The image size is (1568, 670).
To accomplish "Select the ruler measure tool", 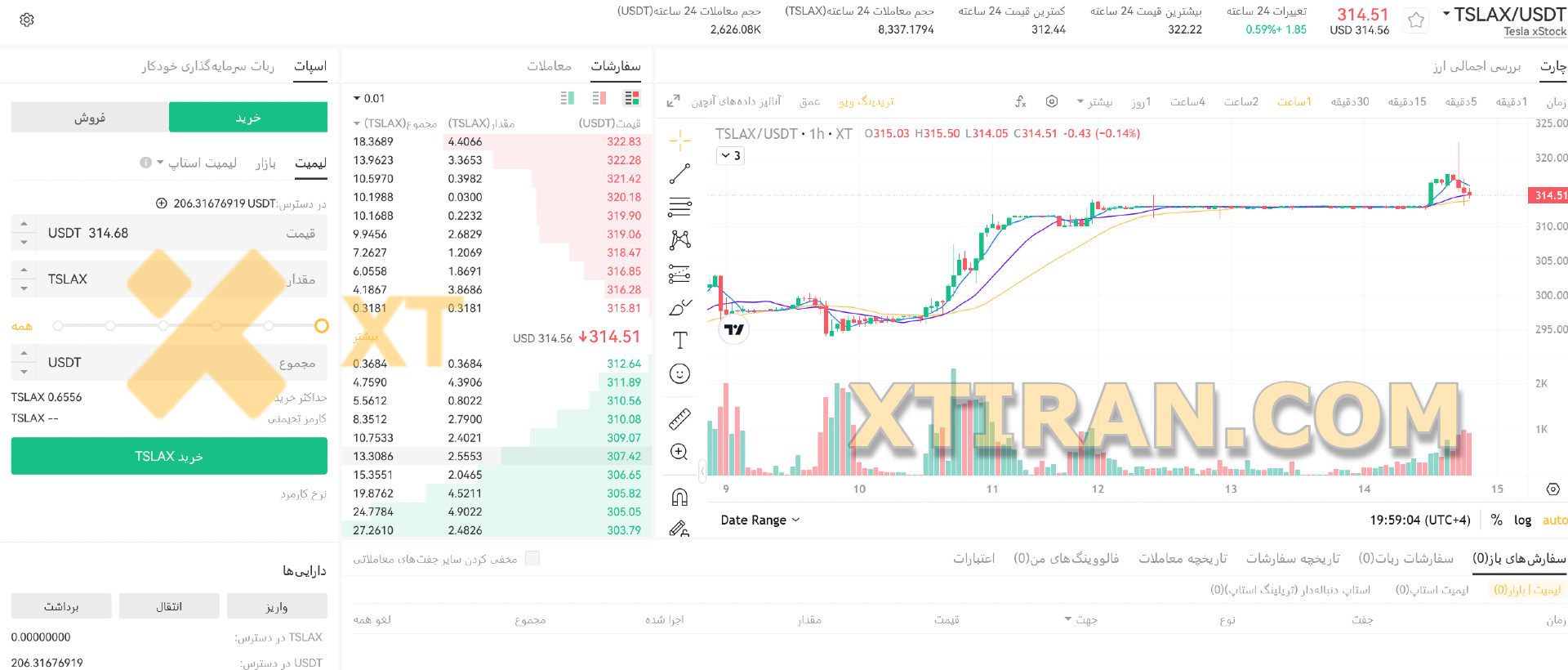I will (679, 419).
